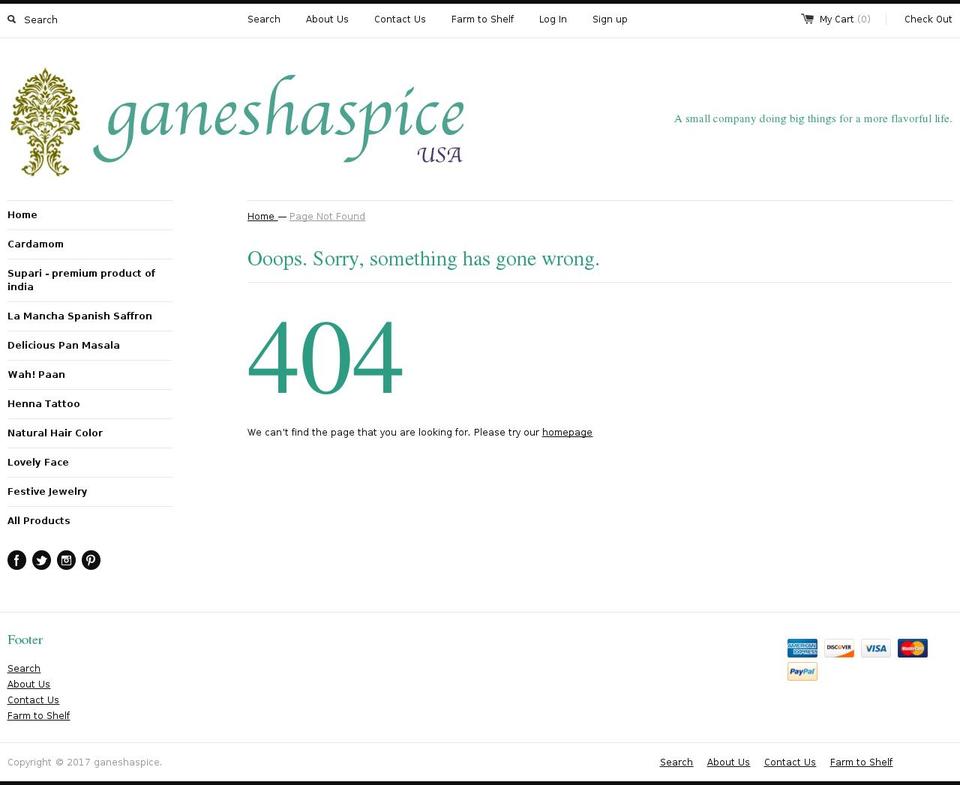The image size is (960, 785).
Task: Click the PayPal payment icon
Action: [802, 671]
